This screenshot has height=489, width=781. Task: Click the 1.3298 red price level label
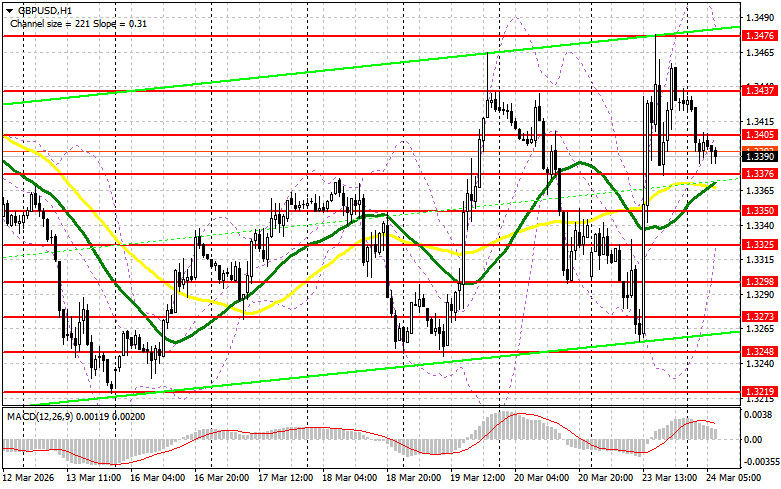coord(759,282)
